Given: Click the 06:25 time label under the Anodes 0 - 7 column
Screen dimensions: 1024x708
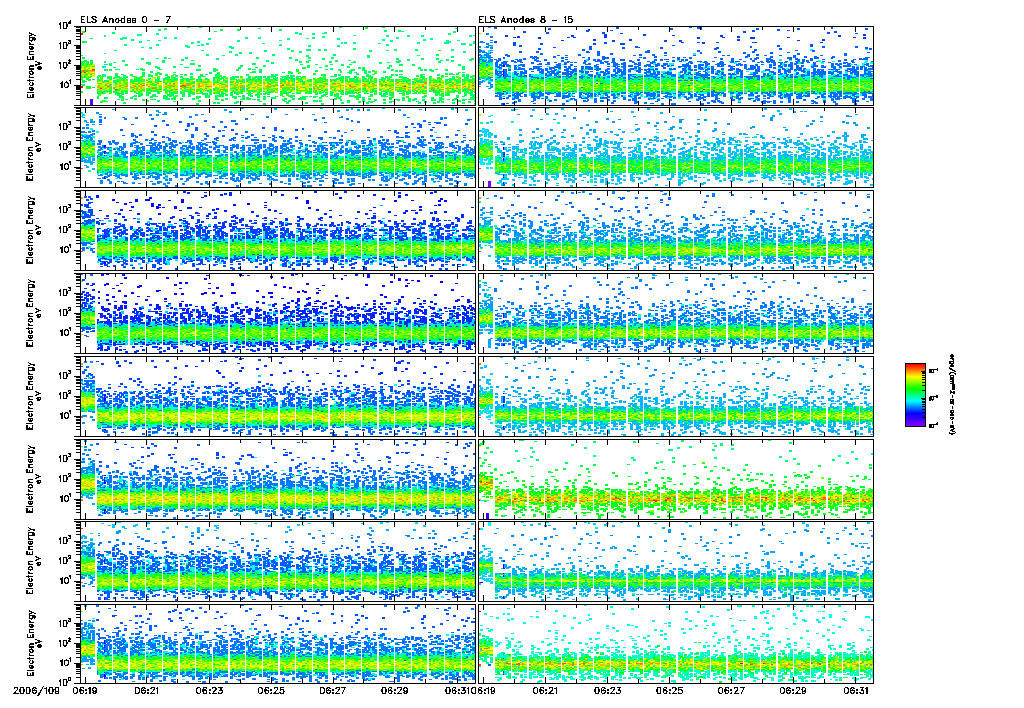Looking at the screenshot, I should pos(270,690).
